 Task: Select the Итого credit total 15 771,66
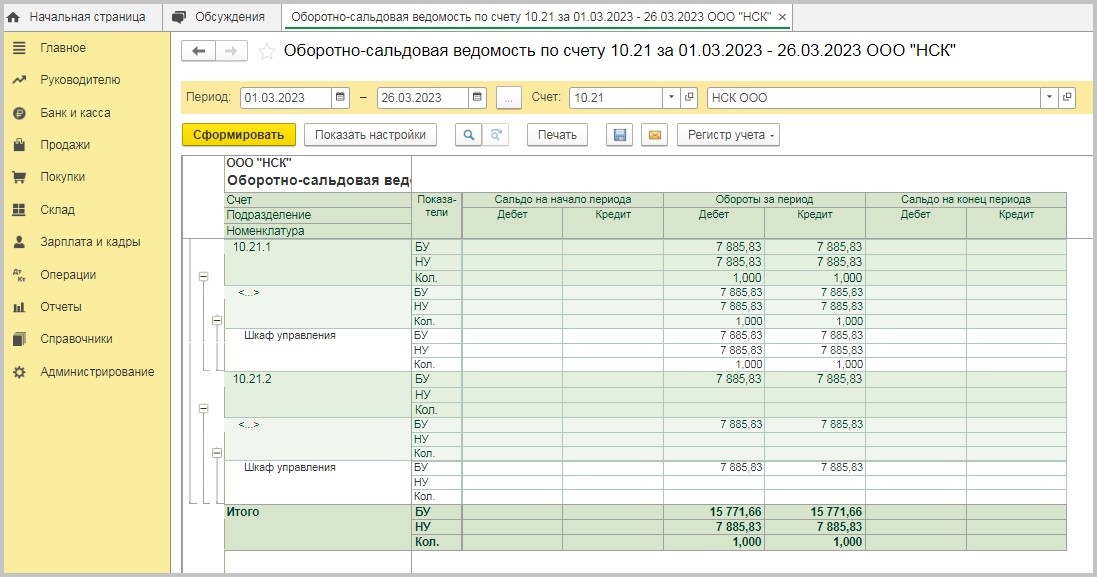pos(836,512)
